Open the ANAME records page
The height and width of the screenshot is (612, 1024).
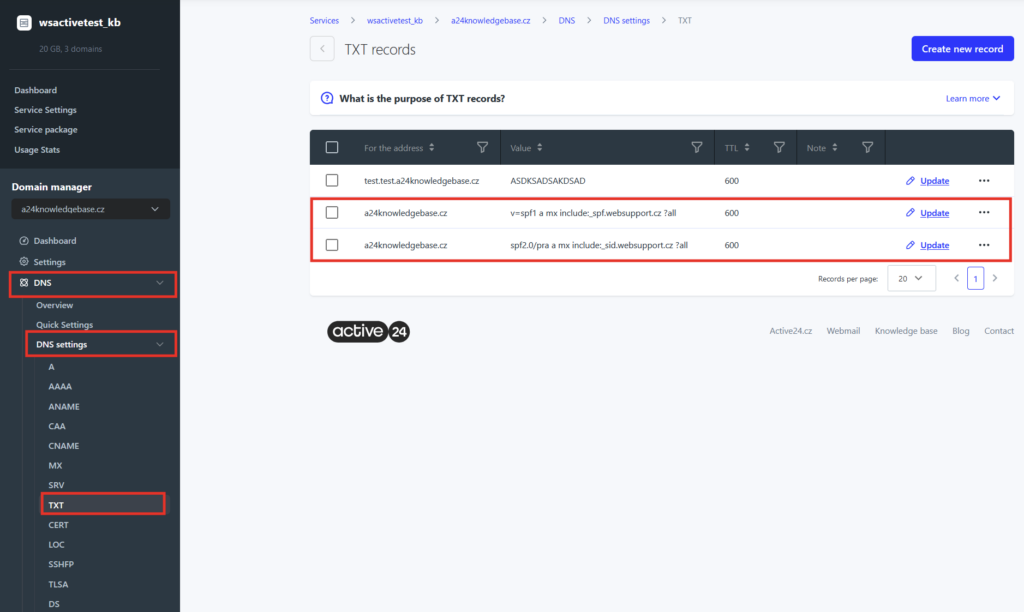[64, 406]
